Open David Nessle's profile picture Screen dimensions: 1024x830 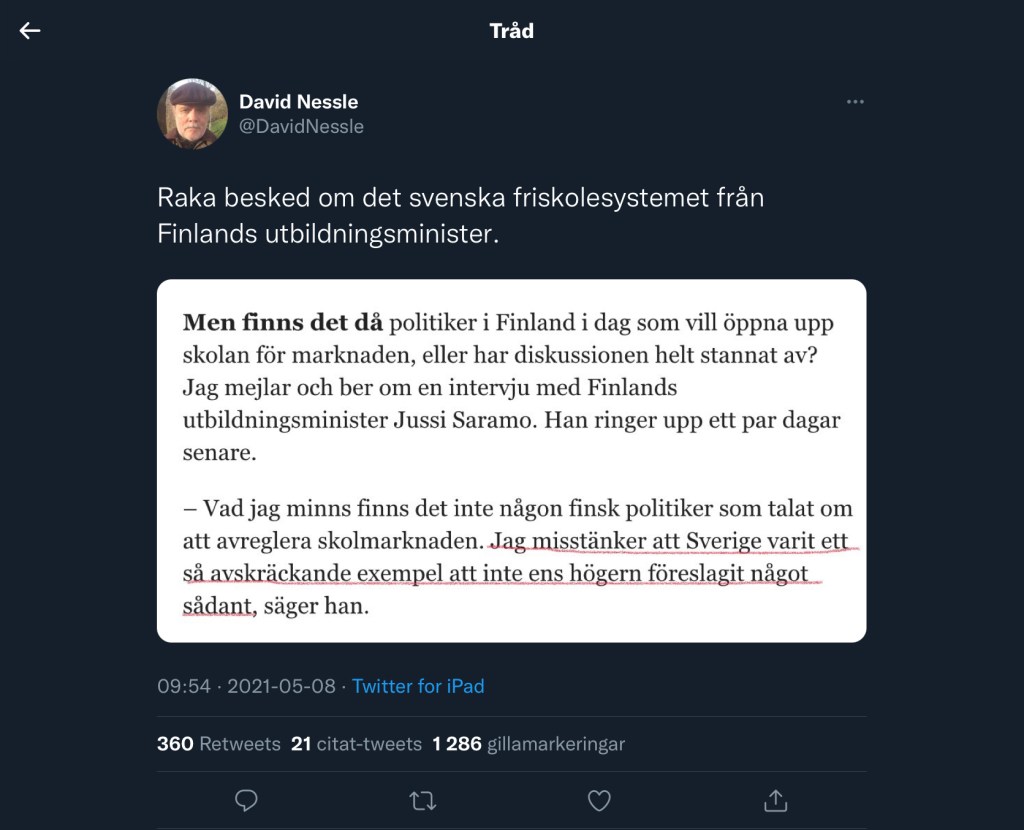click(192, 114)
